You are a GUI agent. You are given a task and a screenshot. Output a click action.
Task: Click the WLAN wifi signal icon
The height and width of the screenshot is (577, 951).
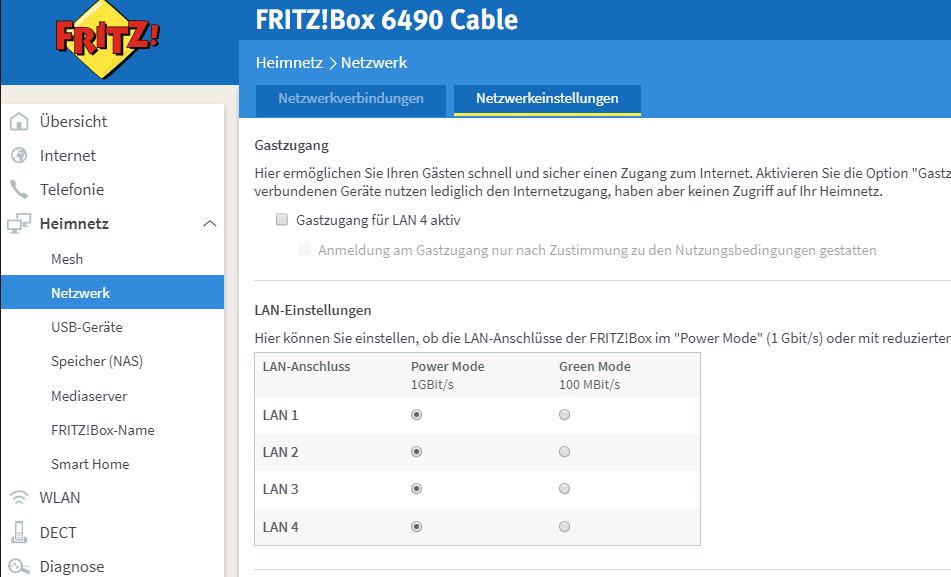coord(19,498)
